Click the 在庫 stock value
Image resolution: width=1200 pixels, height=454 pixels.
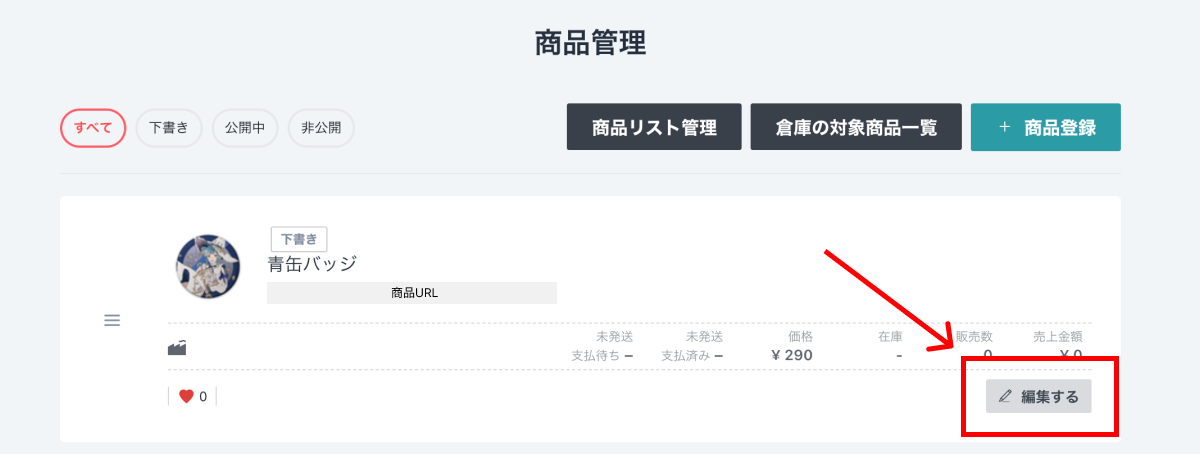pyautogui.click(x=899, y=355)
